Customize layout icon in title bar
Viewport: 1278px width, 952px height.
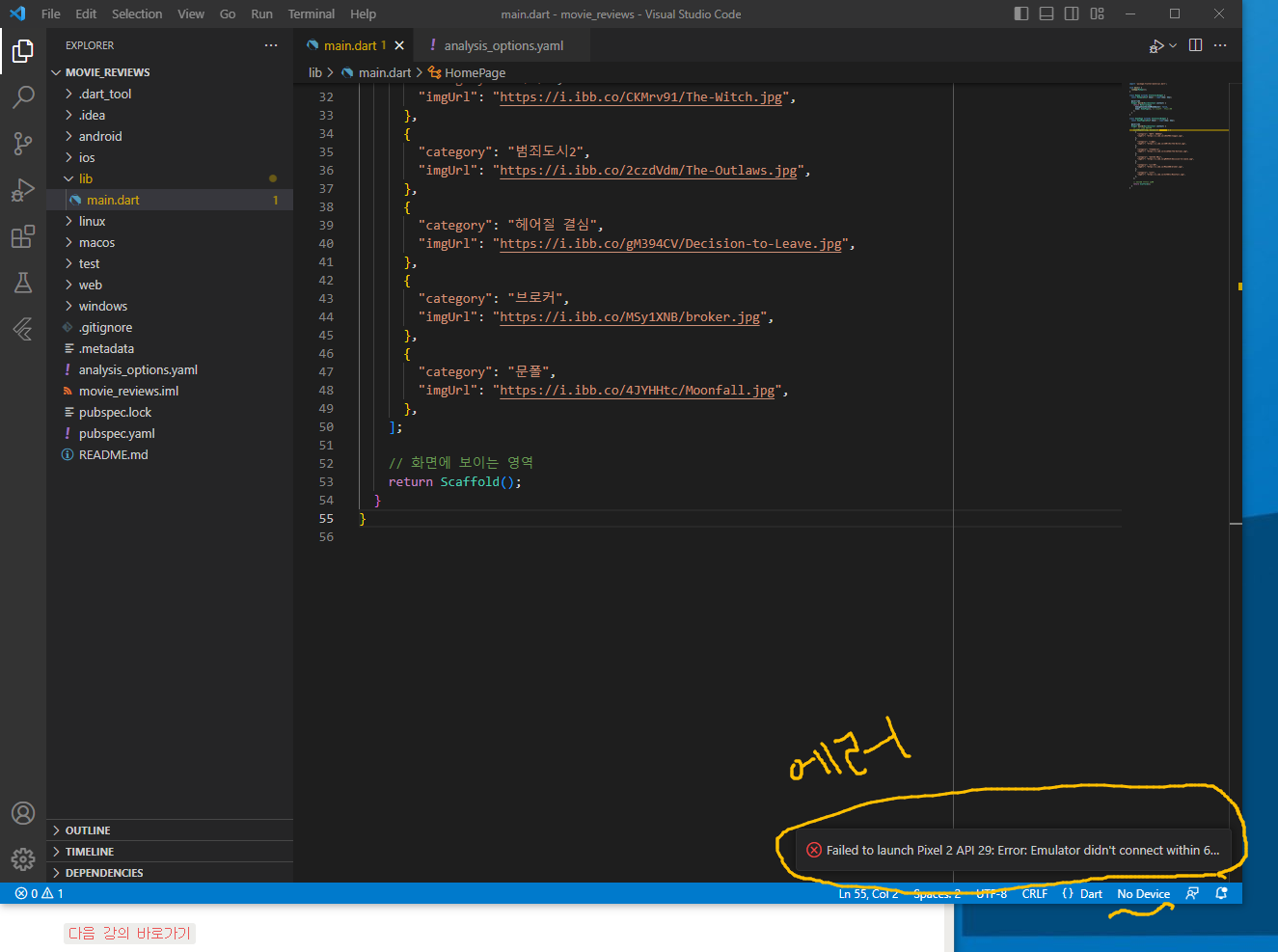coord(1098,14)
